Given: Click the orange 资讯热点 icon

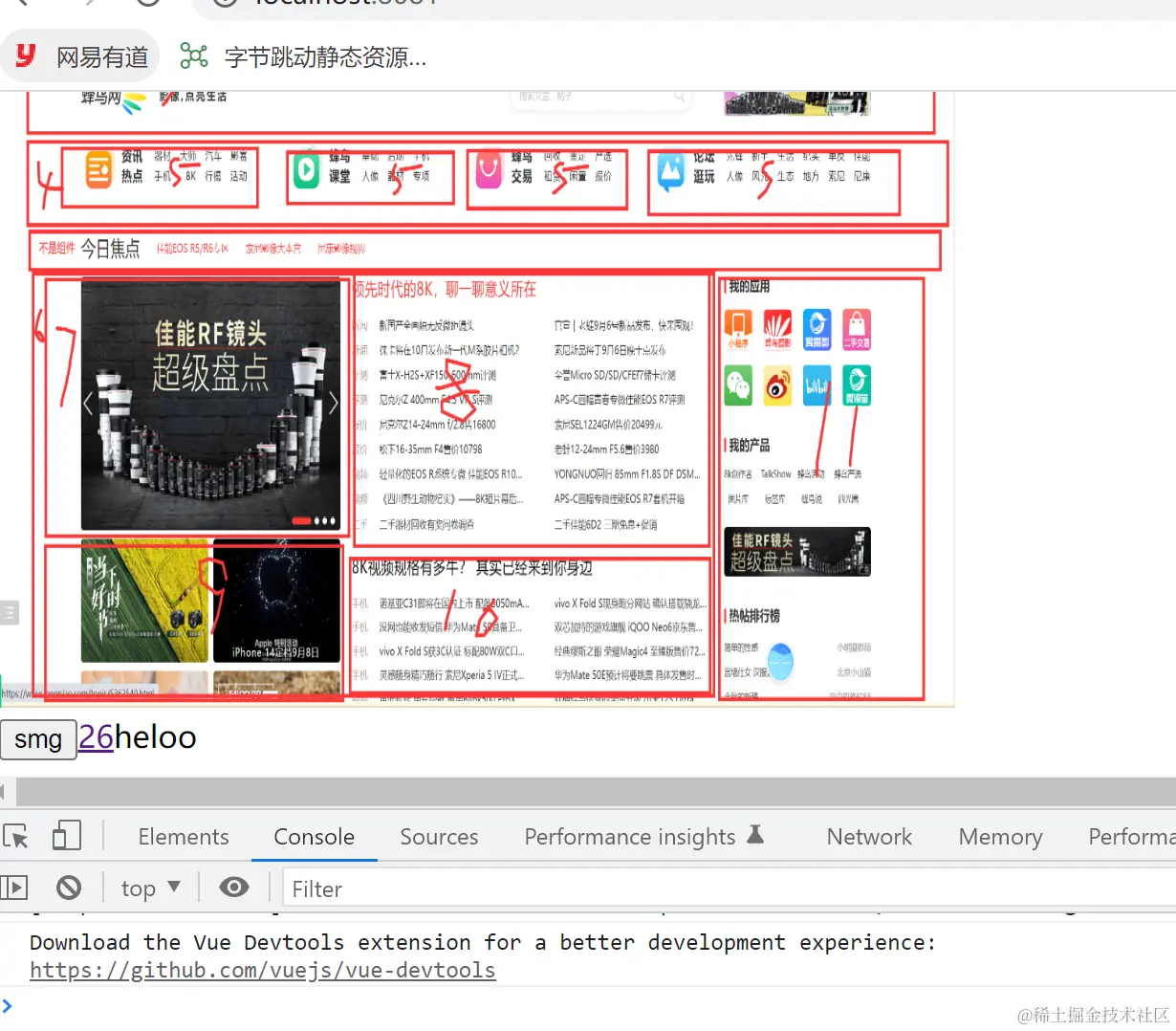Looking at the screenshot, I should point(99,168).
